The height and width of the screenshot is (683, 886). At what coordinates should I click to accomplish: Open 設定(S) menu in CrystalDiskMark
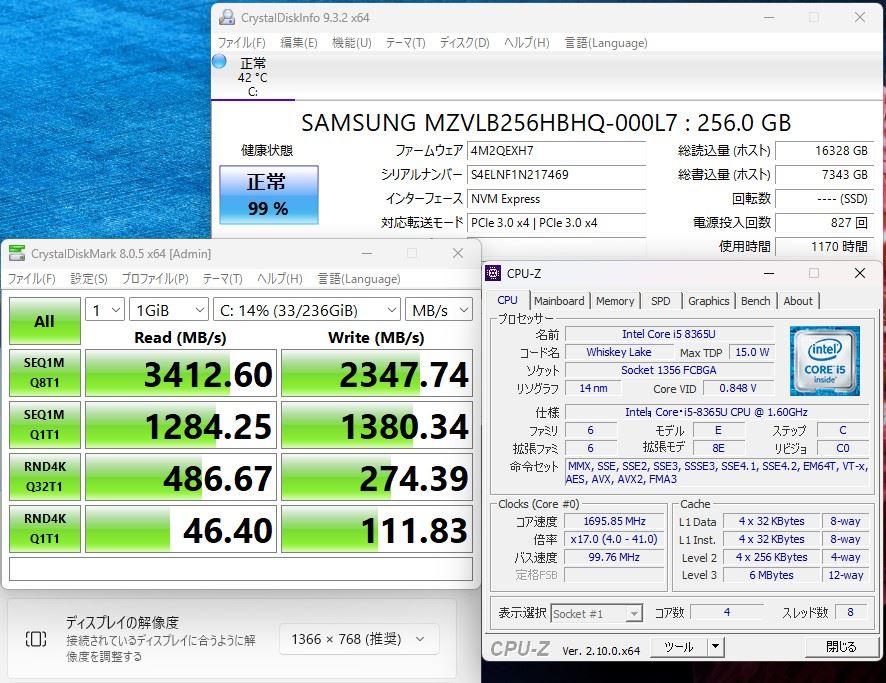(89, 279)
